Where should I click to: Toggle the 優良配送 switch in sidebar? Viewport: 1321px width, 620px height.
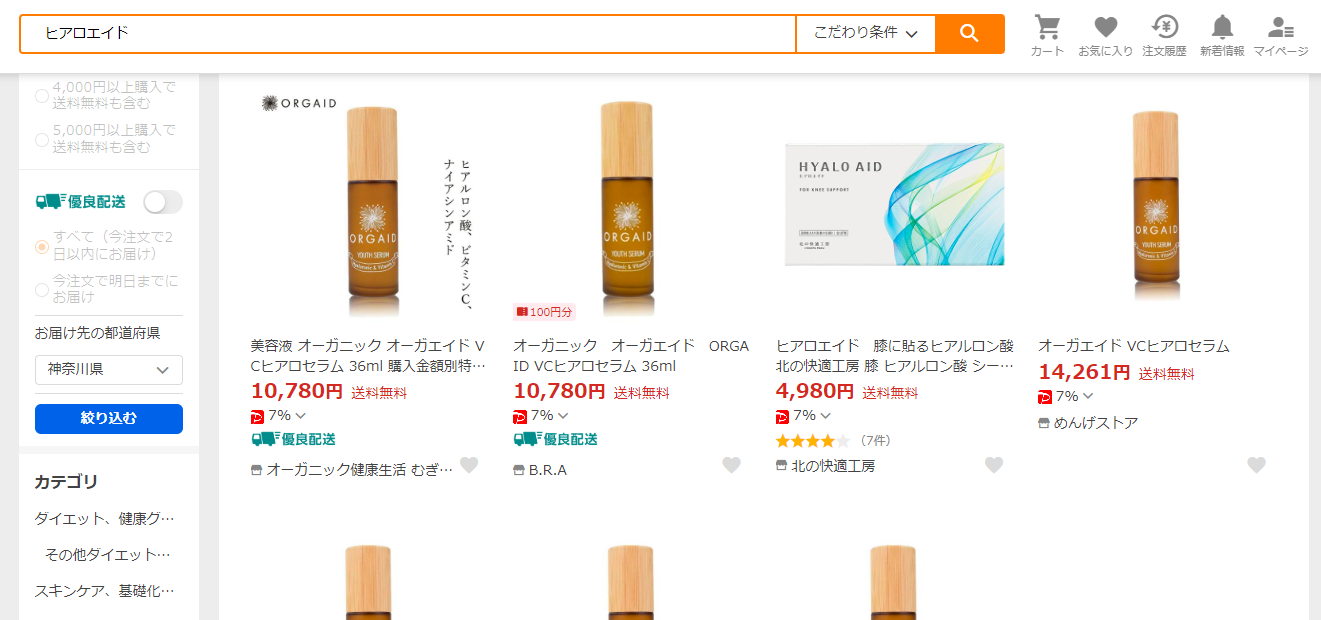click(163, 202)
